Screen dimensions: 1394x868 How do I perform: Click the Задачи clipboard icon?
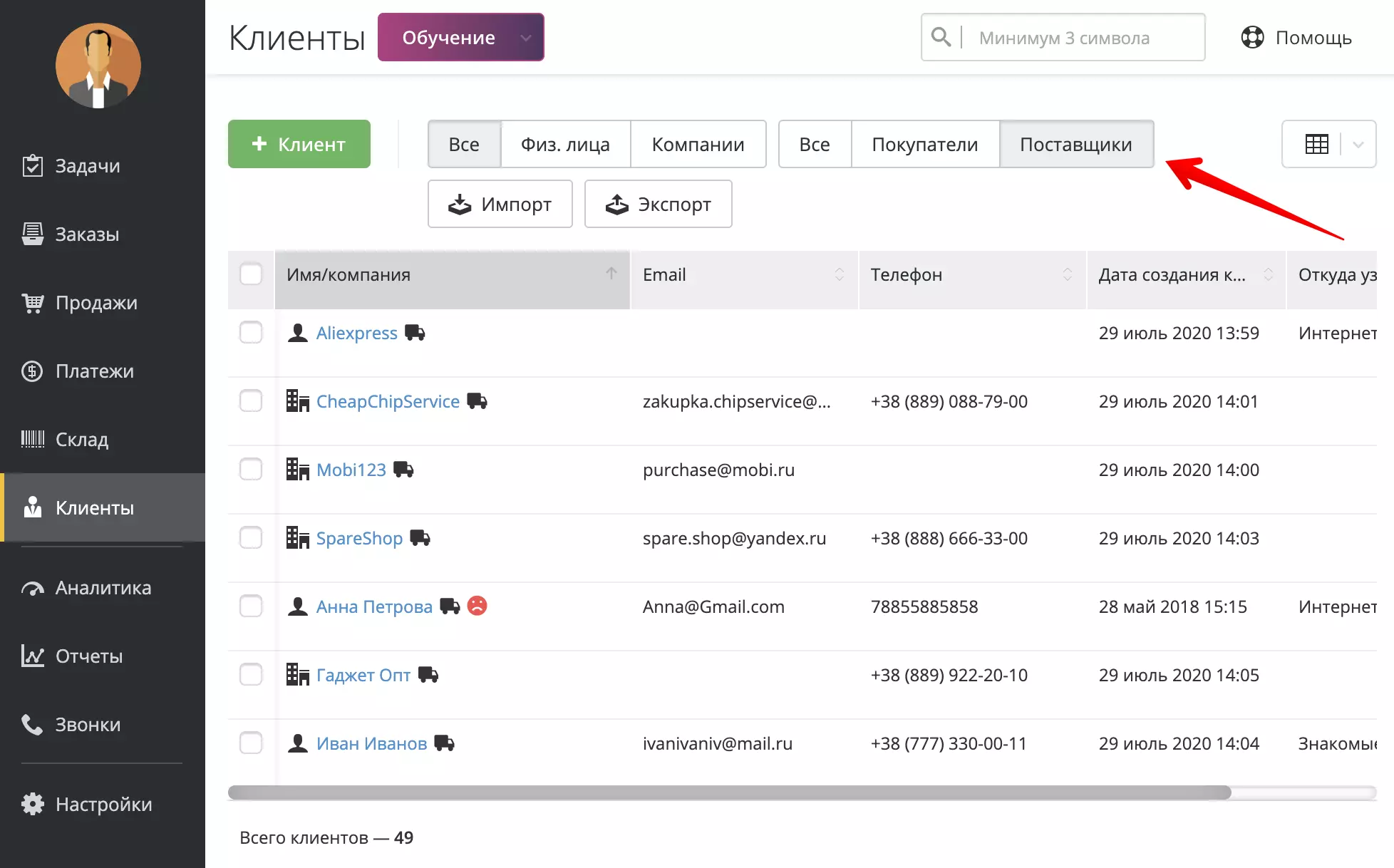pyautogui.click(x=32, y=165)
